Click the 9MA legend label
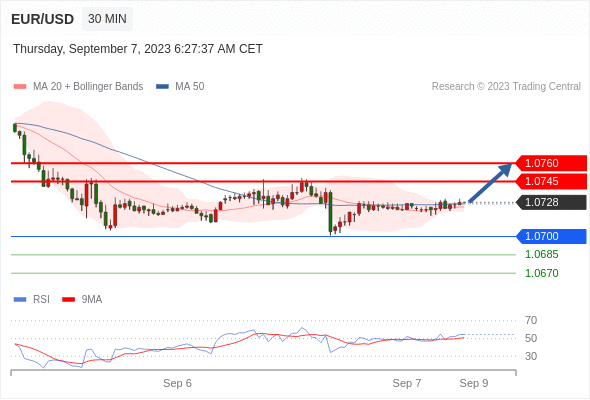The height and width of the screenshot is (400, 590). (92, 300)
